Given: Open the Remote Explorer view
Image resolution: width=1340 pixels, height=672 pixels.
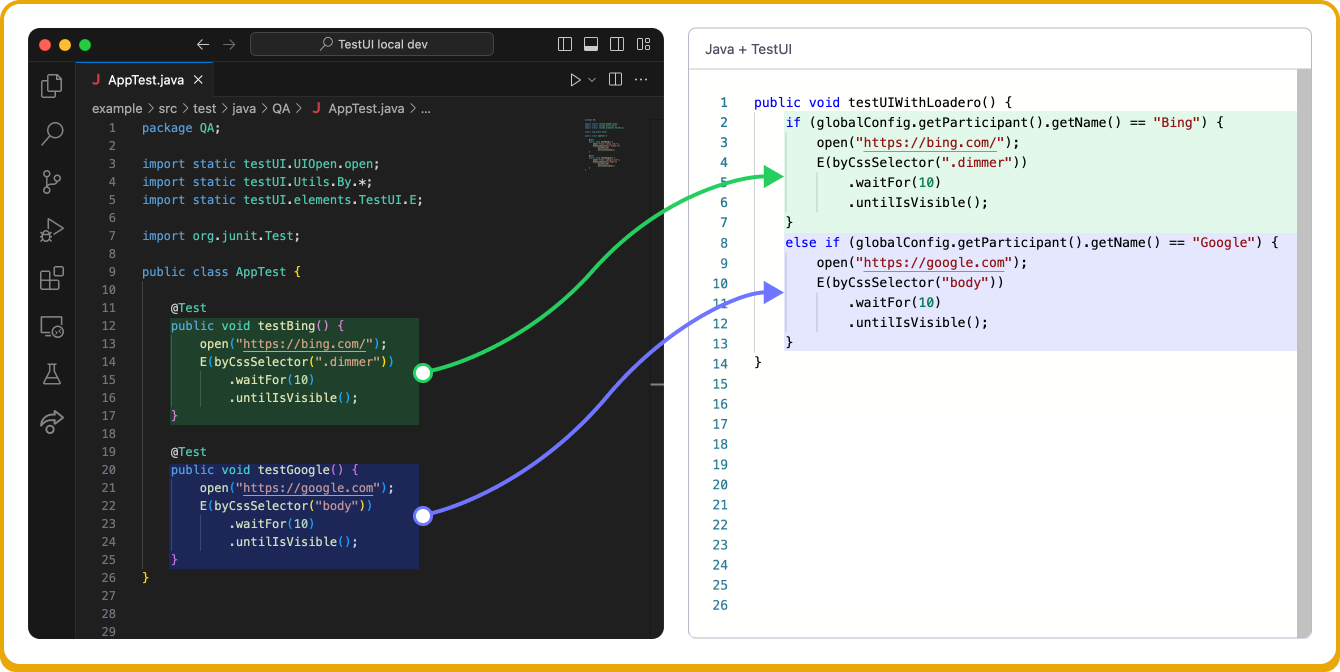Looking at the screenshot, I should (52, 326).
